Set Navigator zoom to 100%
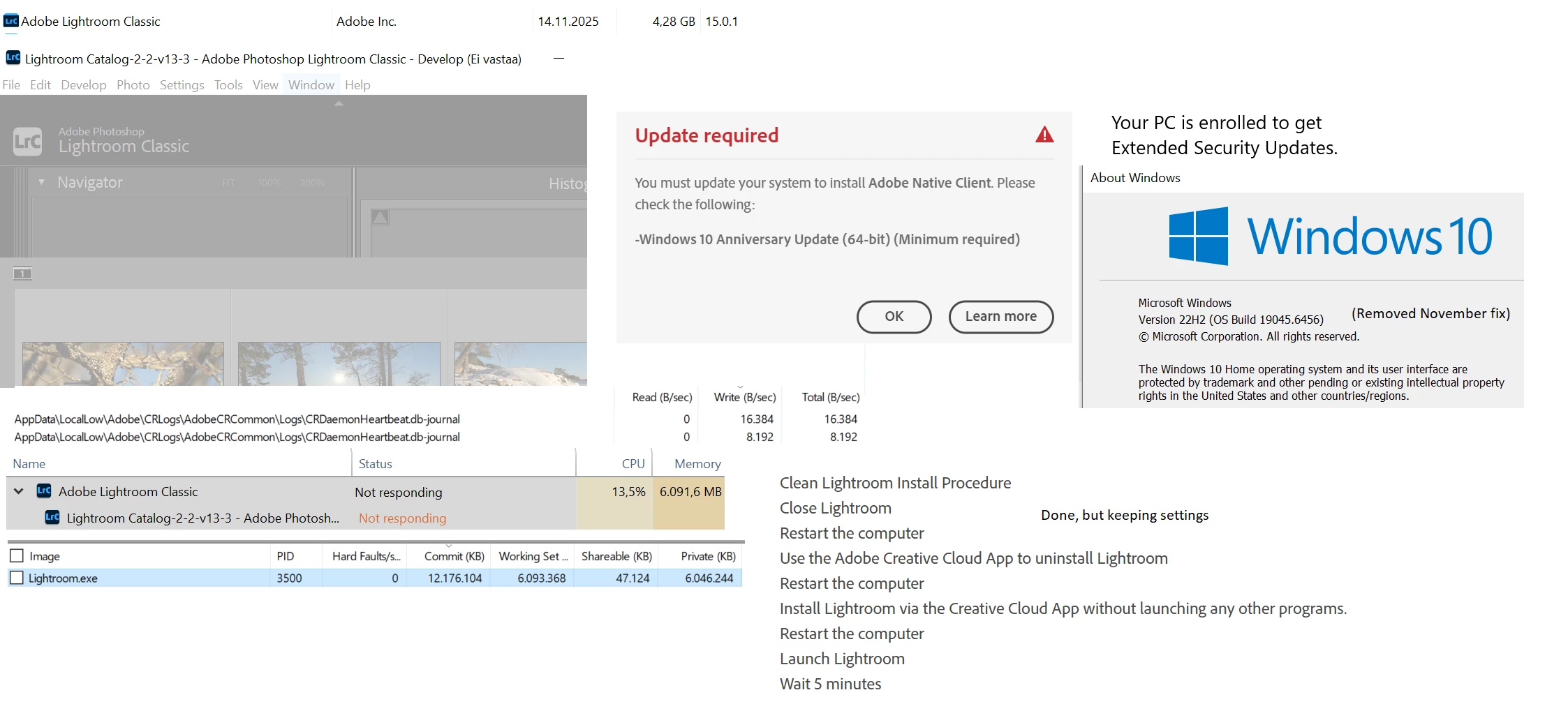This screenshot has height=711, width=1568. (269, 183)
